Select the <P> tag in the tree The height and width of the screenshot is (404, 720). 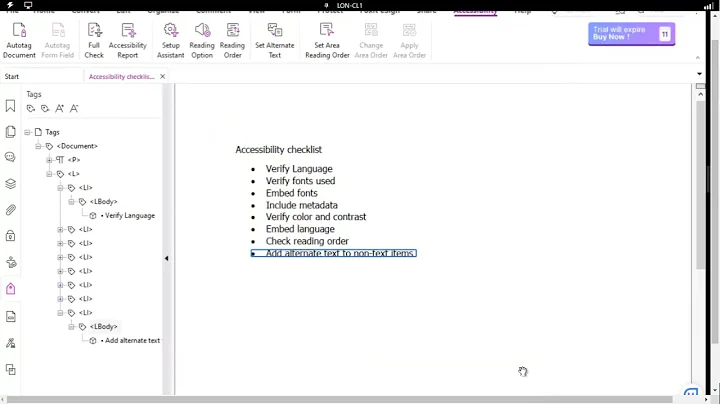pyautogui.click(x=74, y=160)
